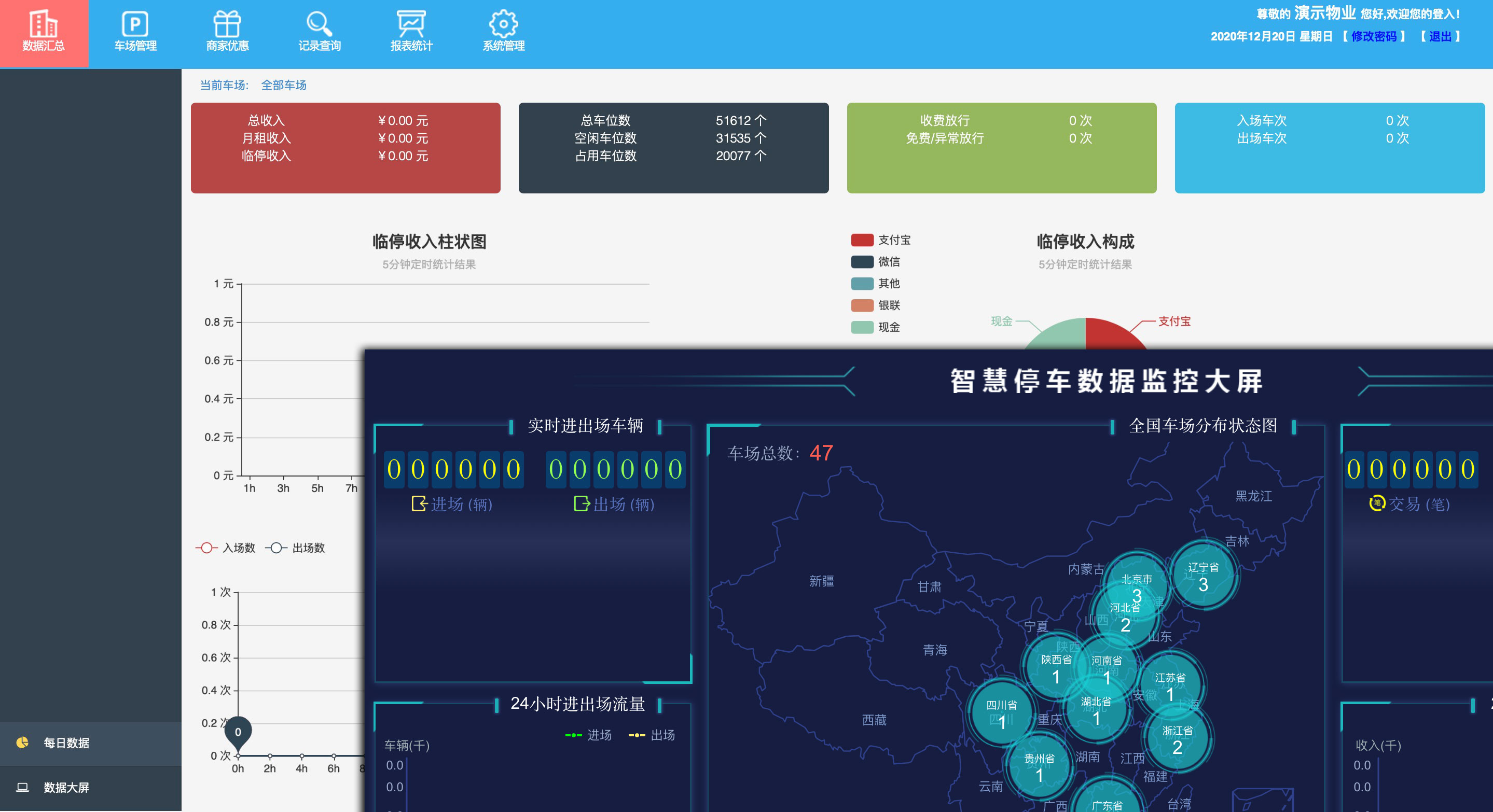
Task: Click the red 总收入 summary card
Action: [345, 148]
